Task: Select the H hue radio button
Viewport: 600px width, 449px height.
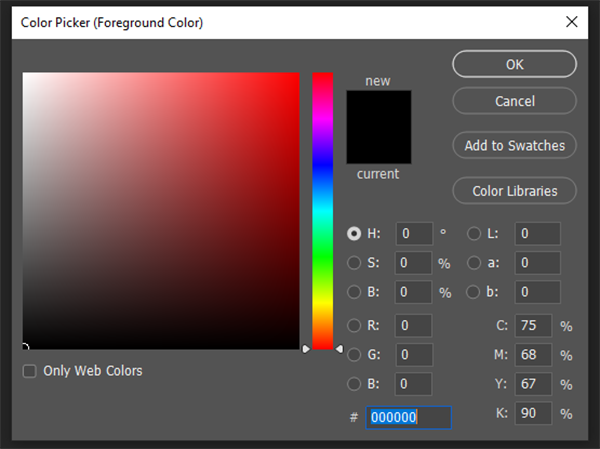Action: pyautogui.click(x=354, y=233)
